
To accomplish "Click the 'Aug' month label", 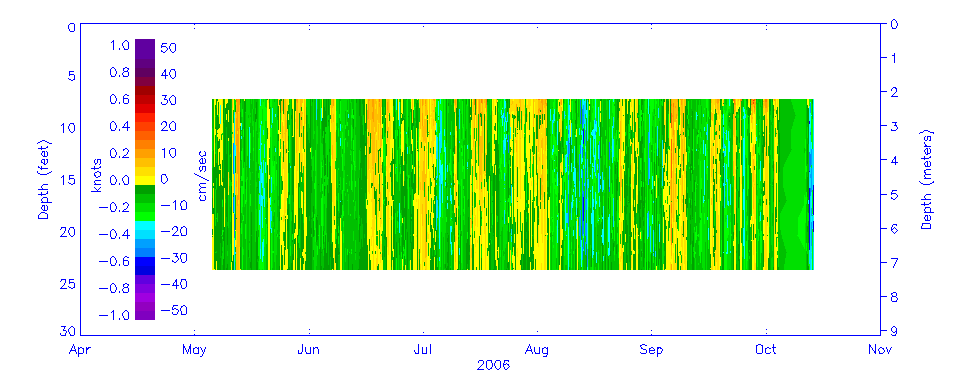I will point(537,350).
